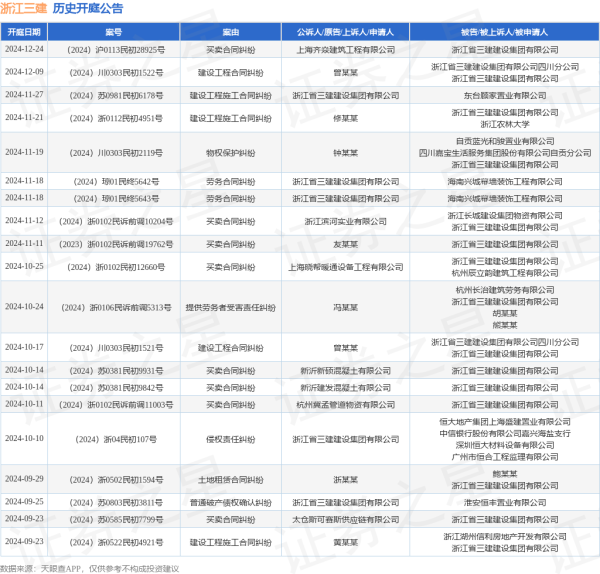Click defendant 浙江农林大学
Image resolution: width=600 pixels, height=574 pixels.
505,124
